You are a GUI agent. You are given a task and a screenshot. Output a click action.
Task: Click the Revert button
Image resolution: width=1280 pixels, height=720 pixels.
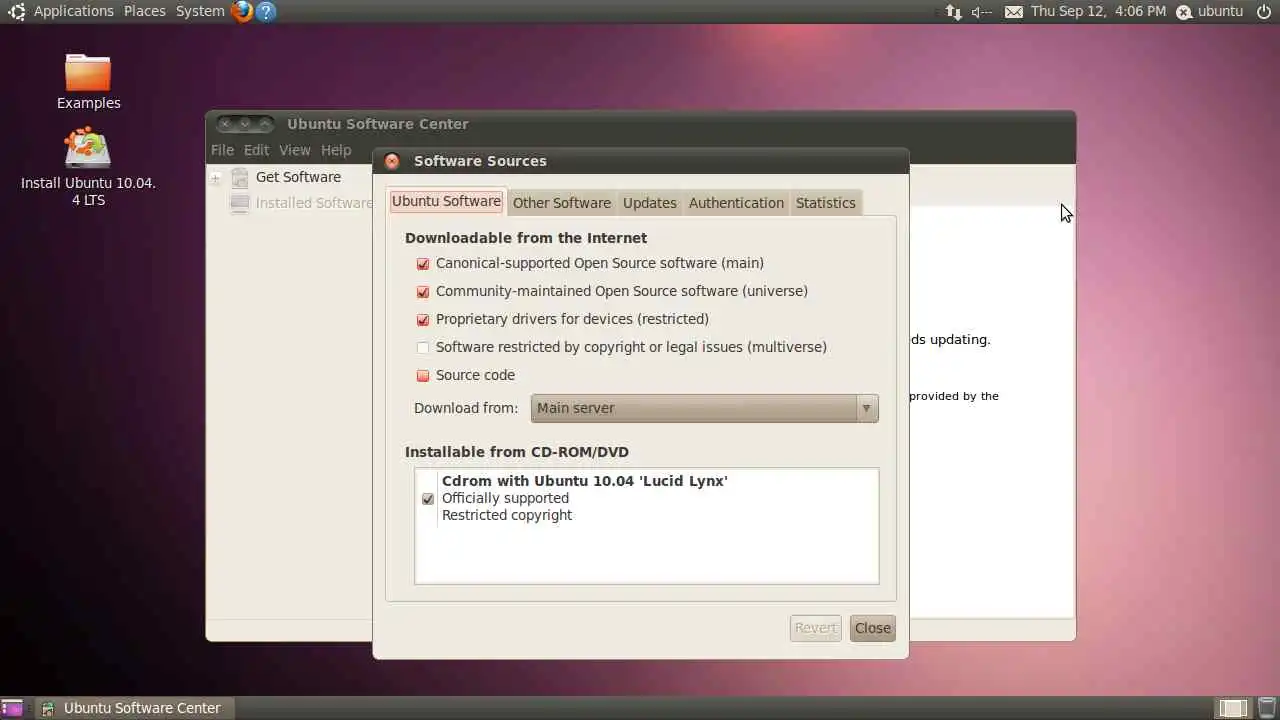[x=815, y=628]
